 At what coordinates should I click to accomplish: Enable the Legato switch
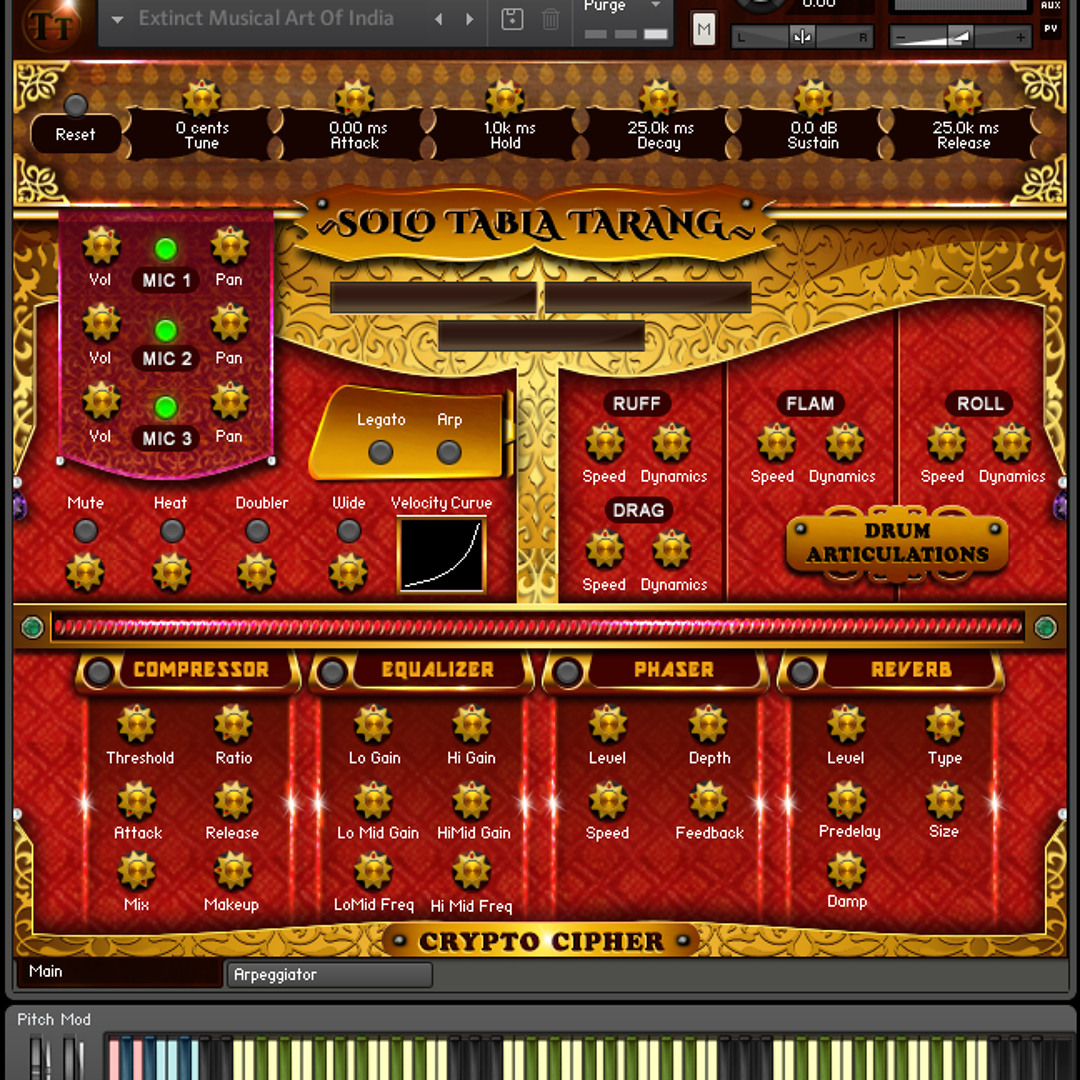coord(381,451)
